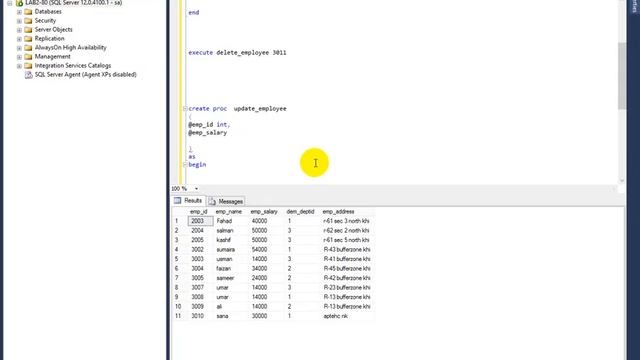
Task: Click row header 1 in results grid
Action: [x=179, y=221]
